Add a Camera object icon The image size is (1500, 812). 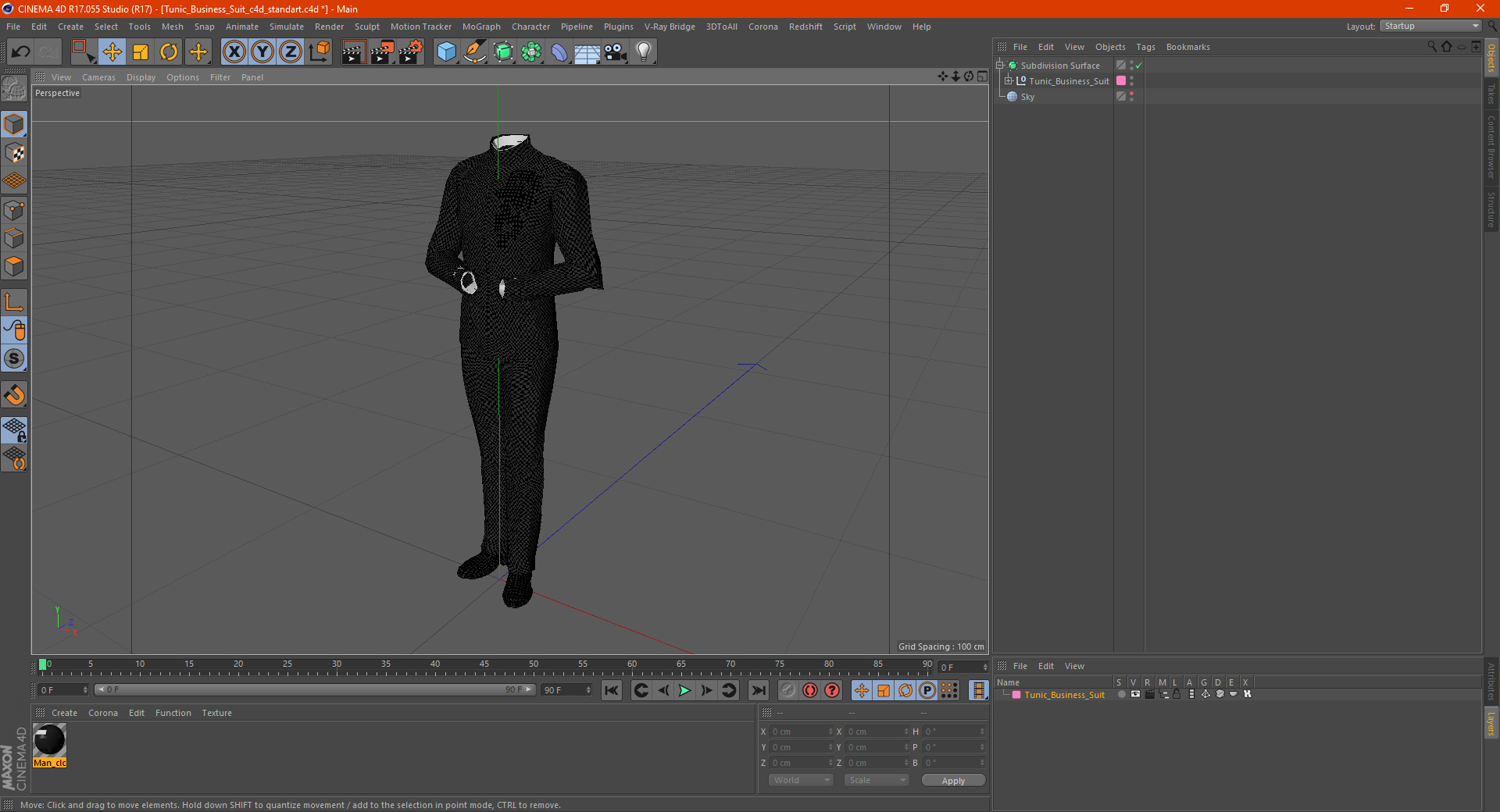(615, 52)
